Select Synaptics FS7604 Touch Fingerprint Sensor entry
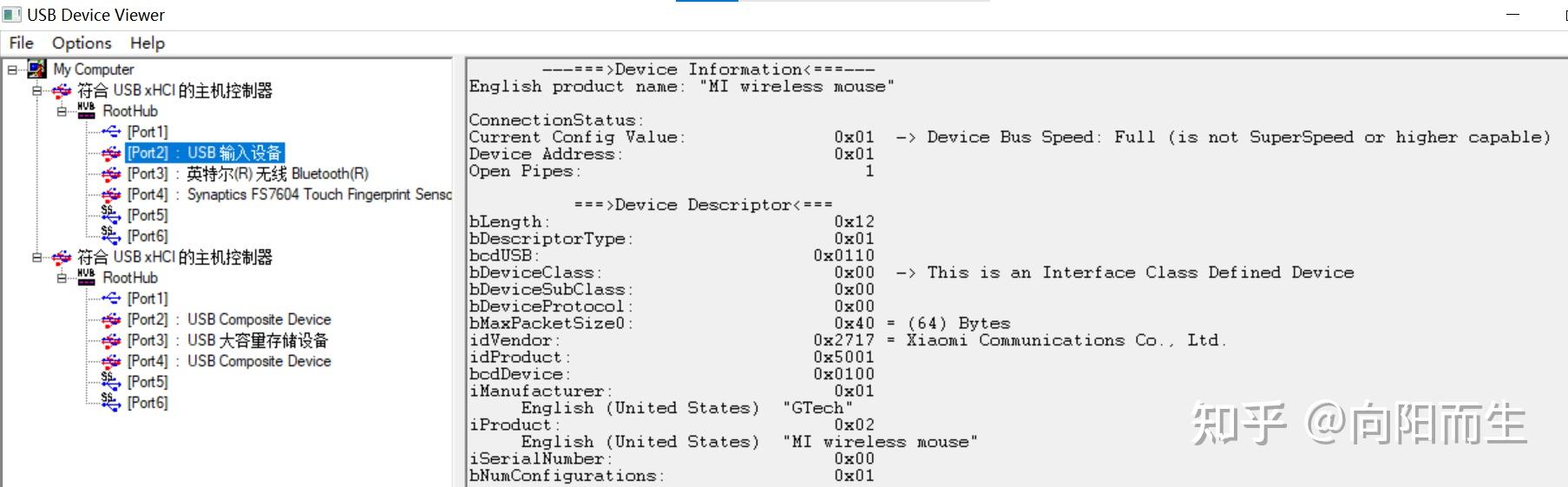This screenshot has height=487, width=1568. [289, 194]
